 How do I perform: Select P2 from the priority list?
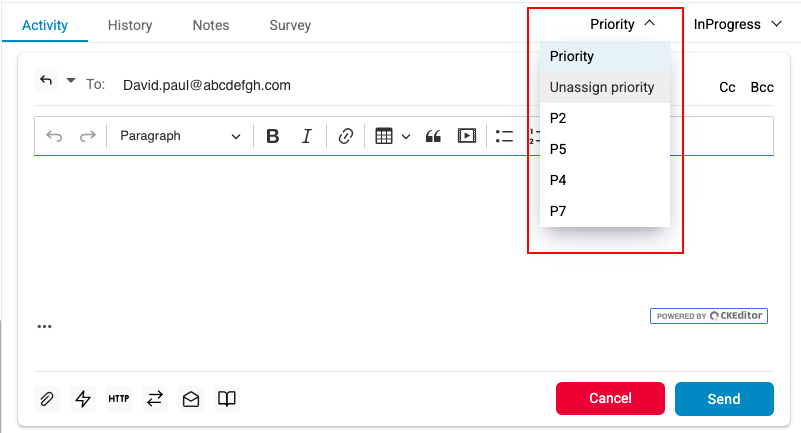click(558, 118)
